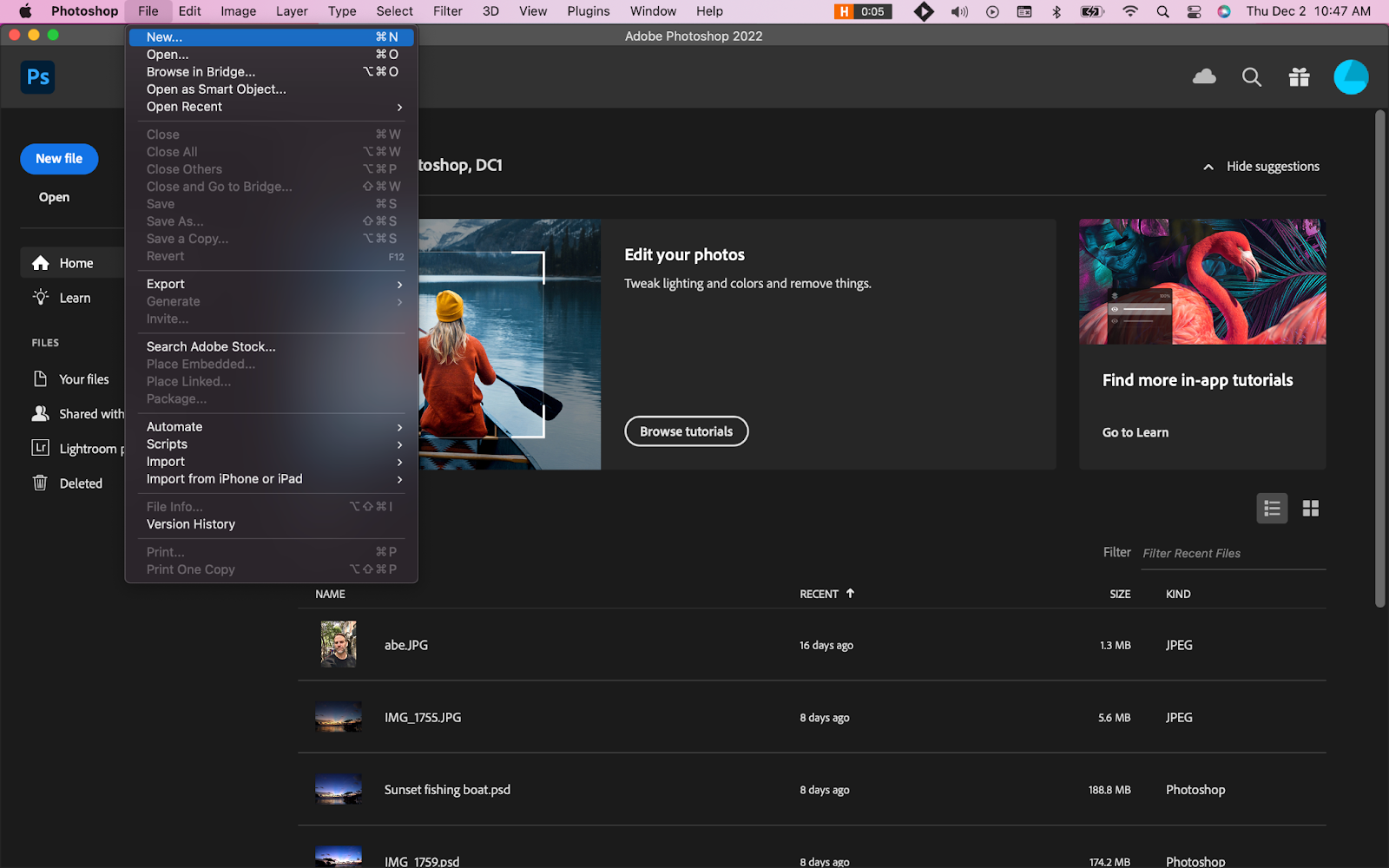Click the Home house icon in sidebar
This screenshot has width=1389, height=868.
tap(41, 263)
